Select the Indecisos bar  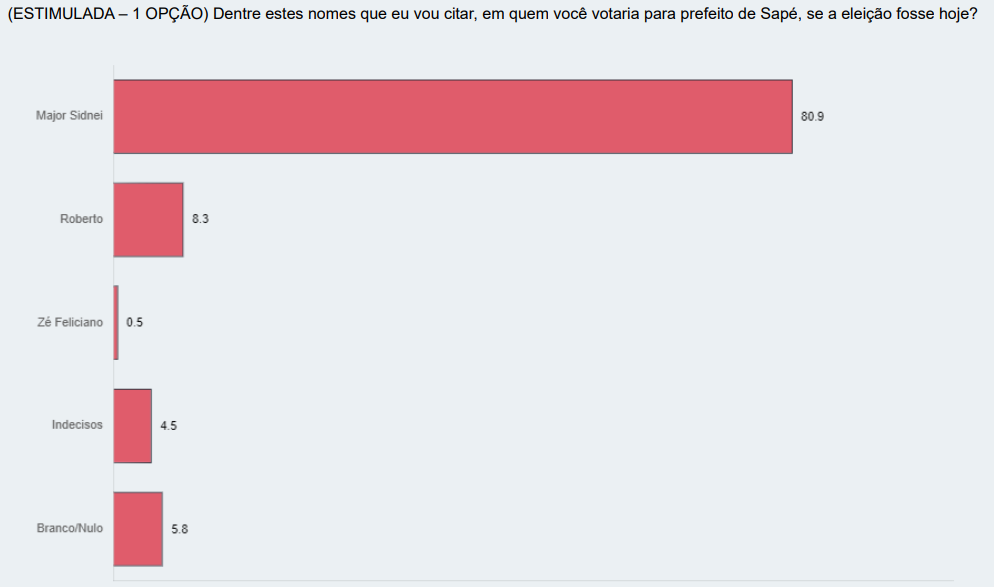point(132,425)
